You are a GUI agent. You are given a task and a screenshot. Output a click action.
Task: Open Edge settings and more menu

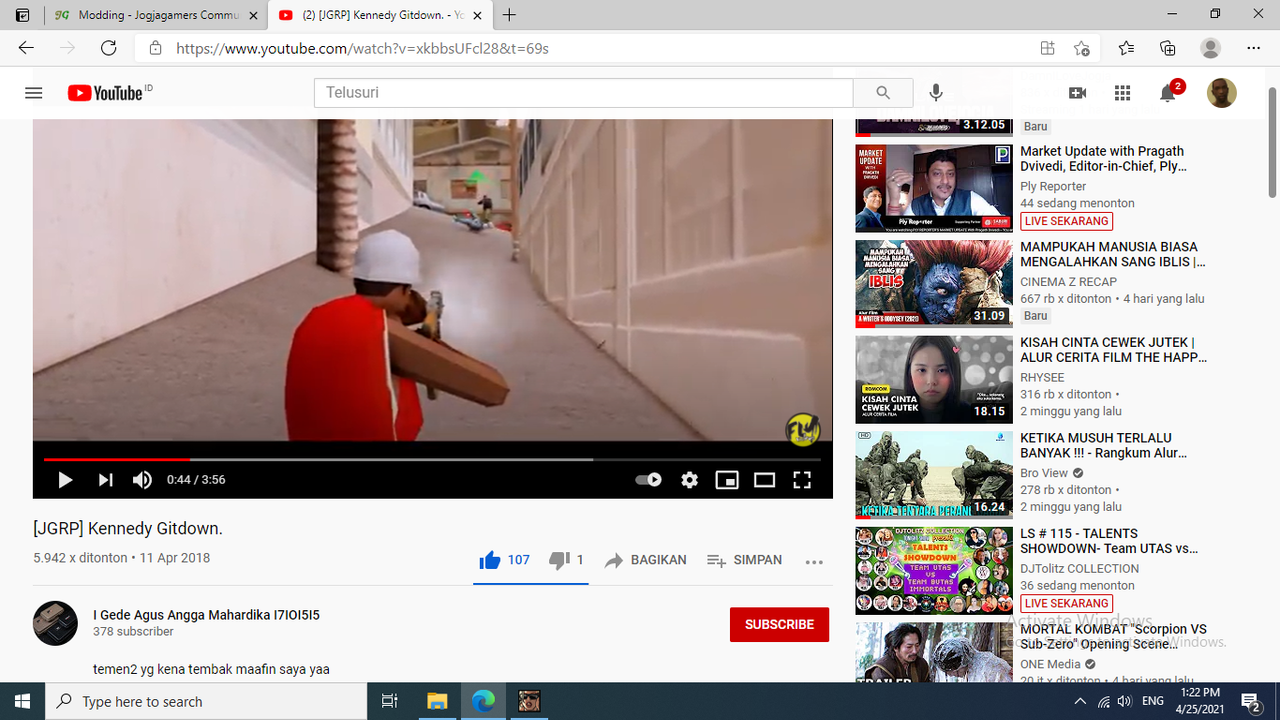(x=1254, y=48)
